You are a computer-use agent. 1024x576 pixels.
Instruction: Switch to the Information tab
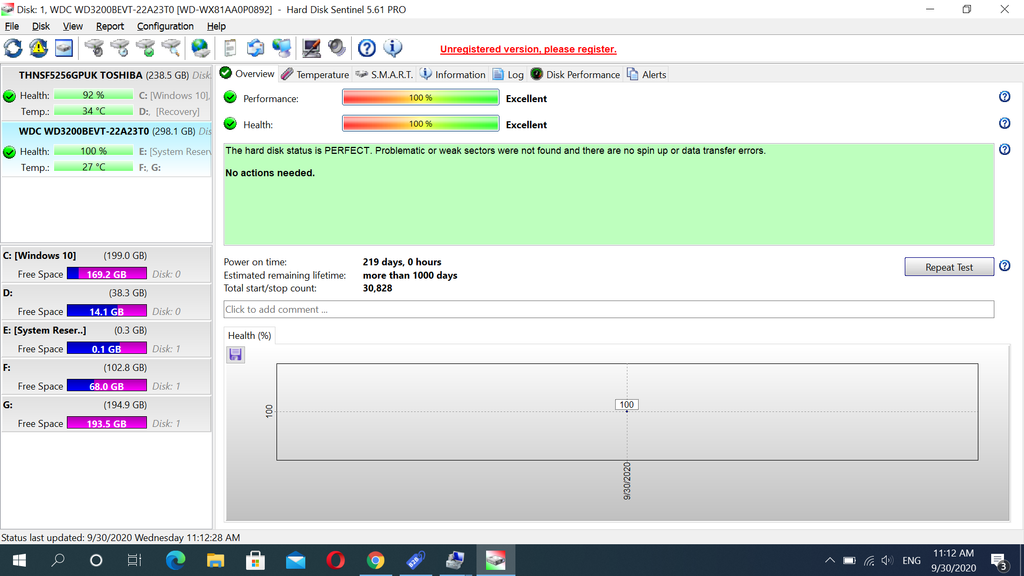coord(453,74)
